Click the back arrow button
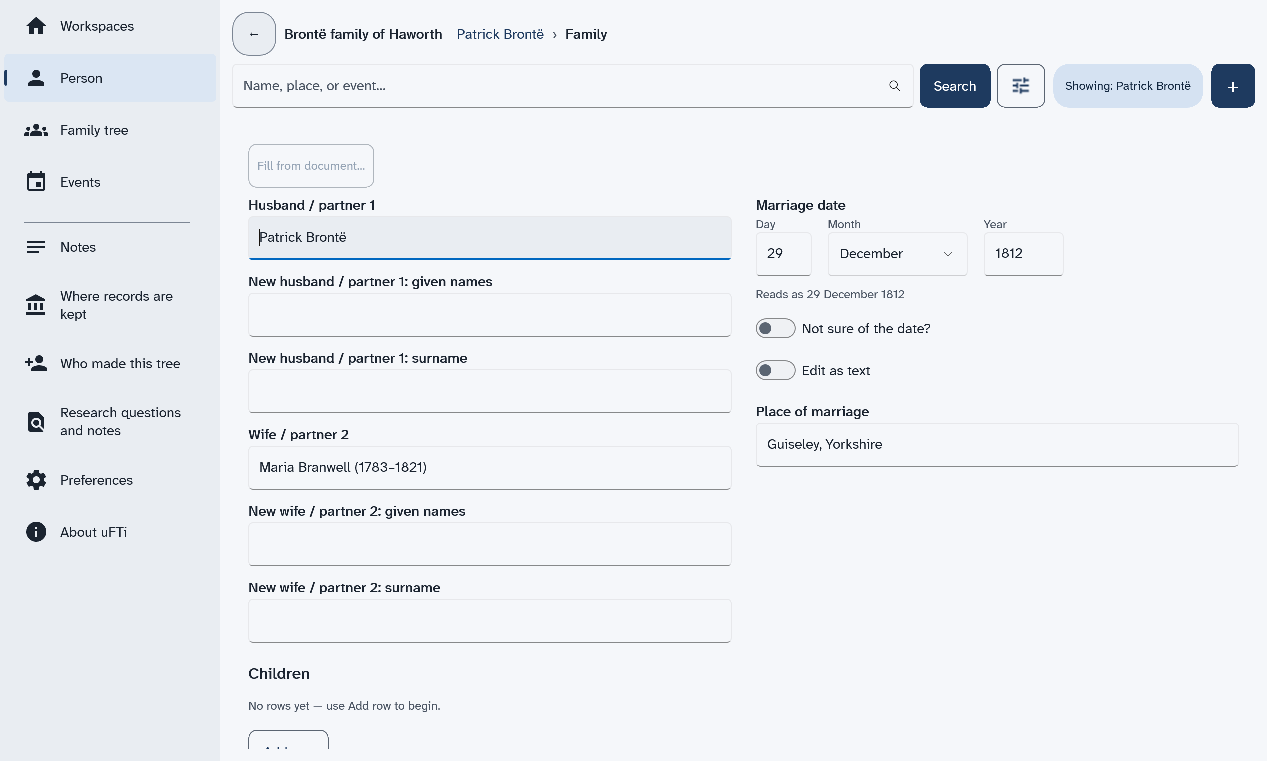Image resolution: width=1267 pixels, height=761 pixels. [254, 34]
